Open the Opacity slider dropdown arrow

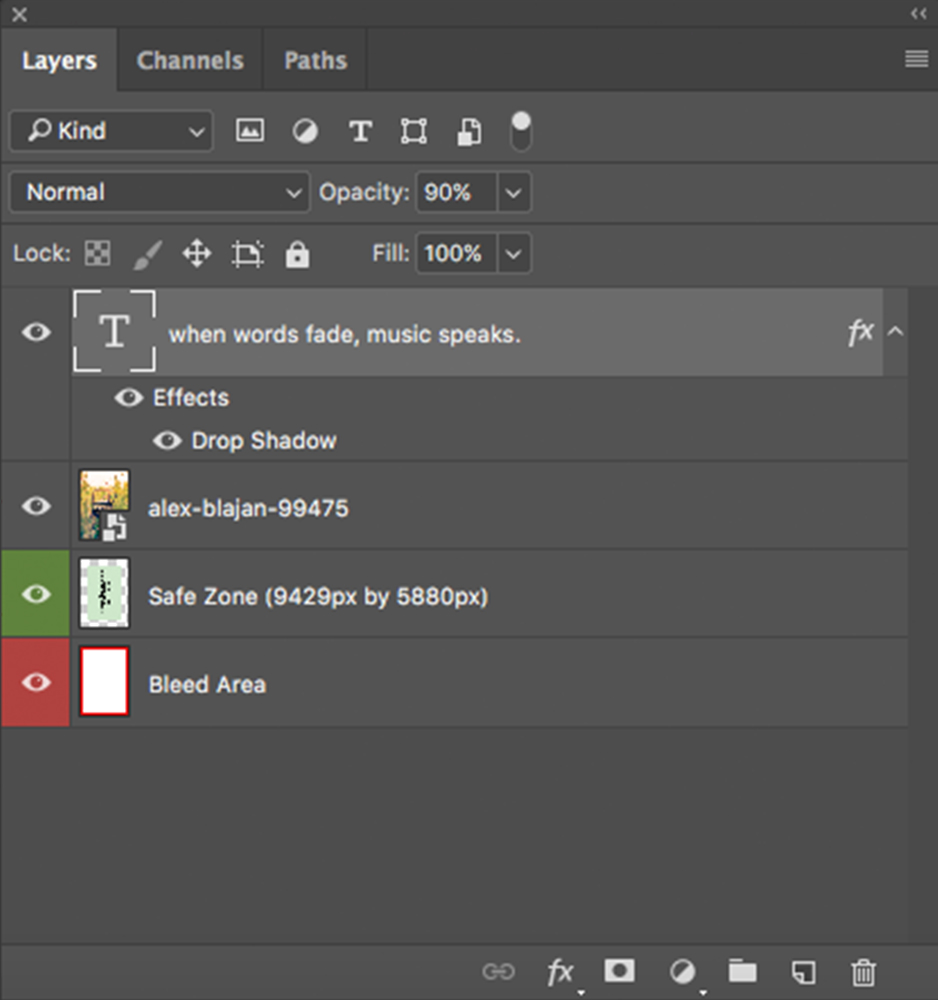click(x=513, y=193)
